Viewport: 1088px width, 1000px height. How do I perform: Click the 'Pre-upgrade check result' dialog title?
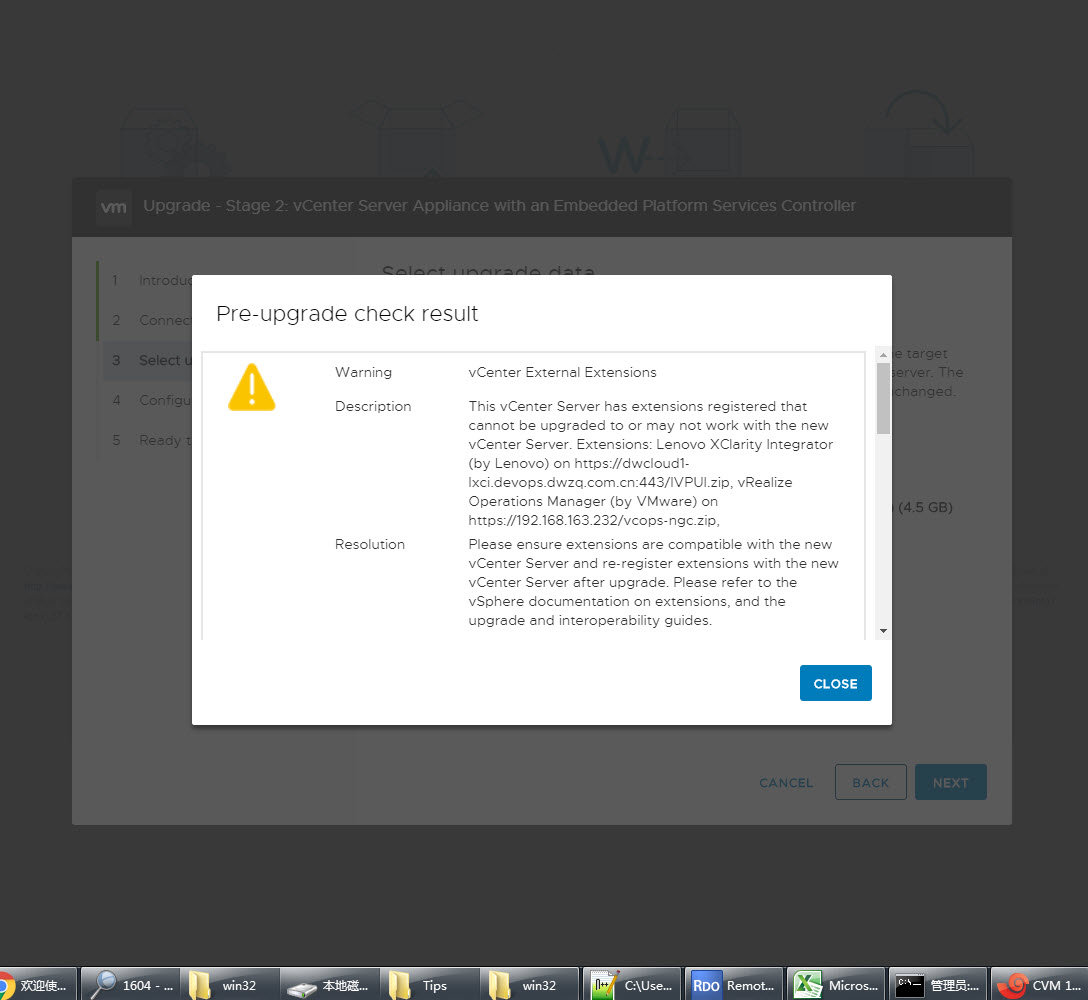click(x=347, y=314)
